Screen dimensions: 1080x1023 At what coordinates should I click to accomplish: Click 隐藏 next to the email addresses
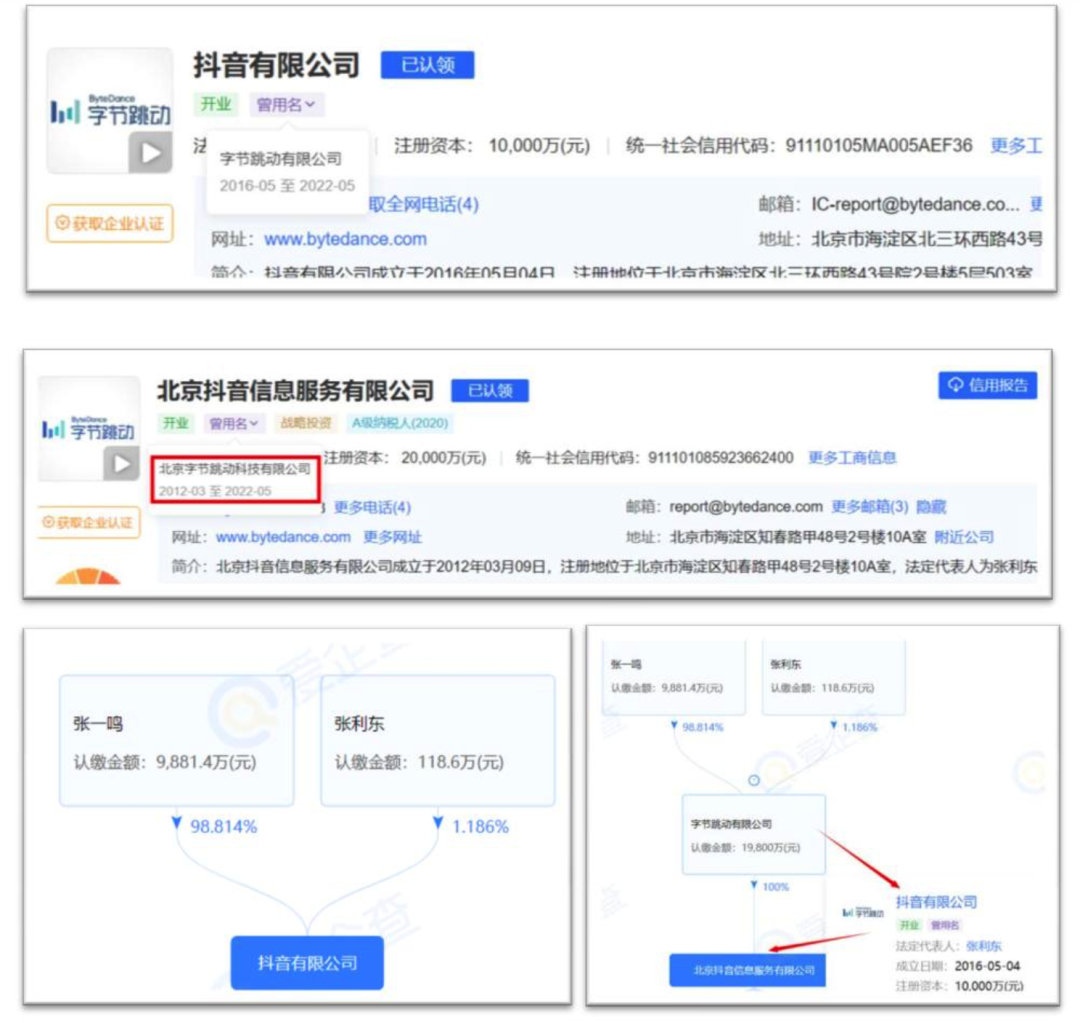(x=931, y=506)
